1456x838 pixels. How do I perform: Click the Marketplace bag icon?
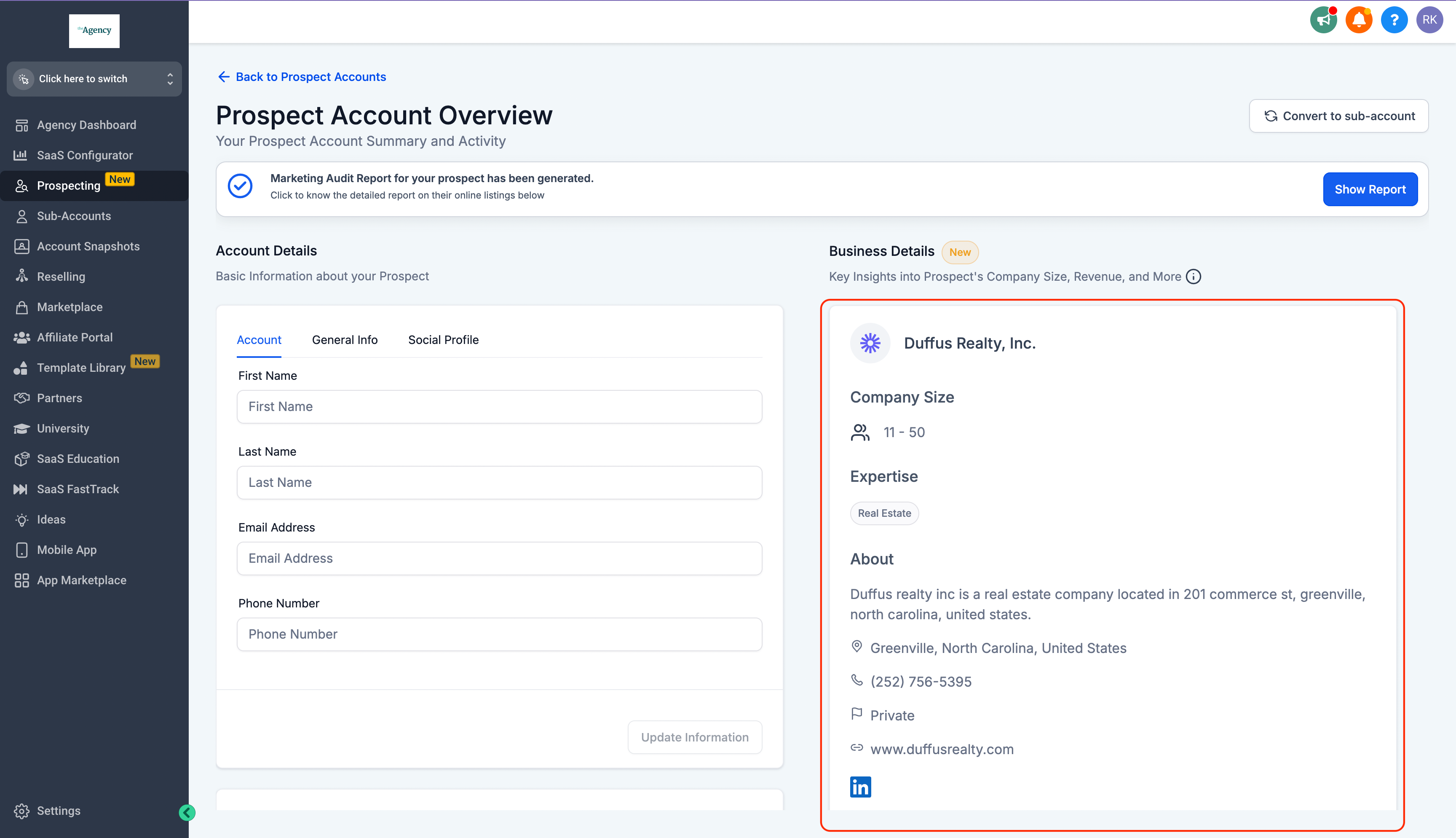(22, 307)
